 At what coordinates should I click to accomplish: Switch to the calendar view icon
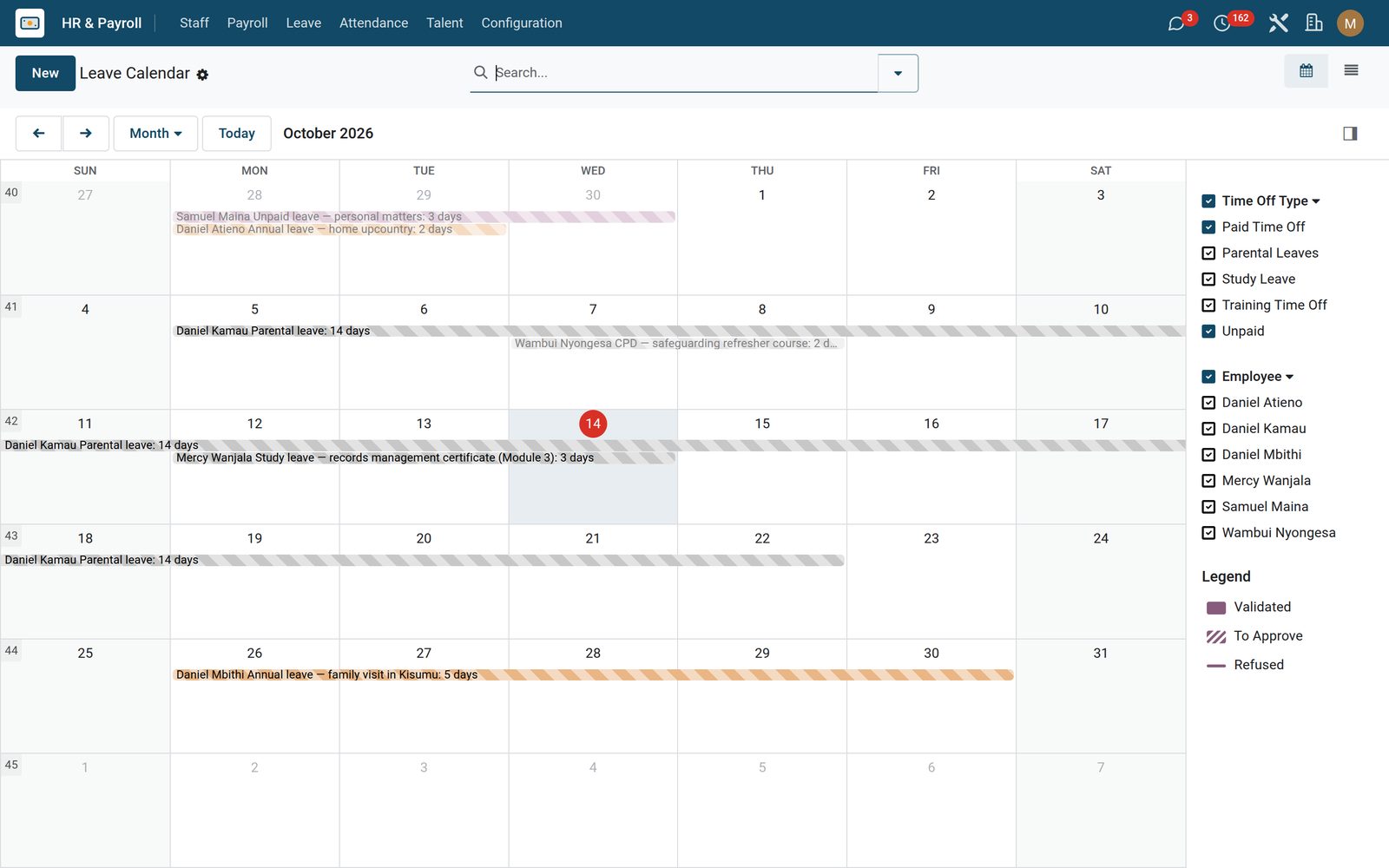point(1306,70)
